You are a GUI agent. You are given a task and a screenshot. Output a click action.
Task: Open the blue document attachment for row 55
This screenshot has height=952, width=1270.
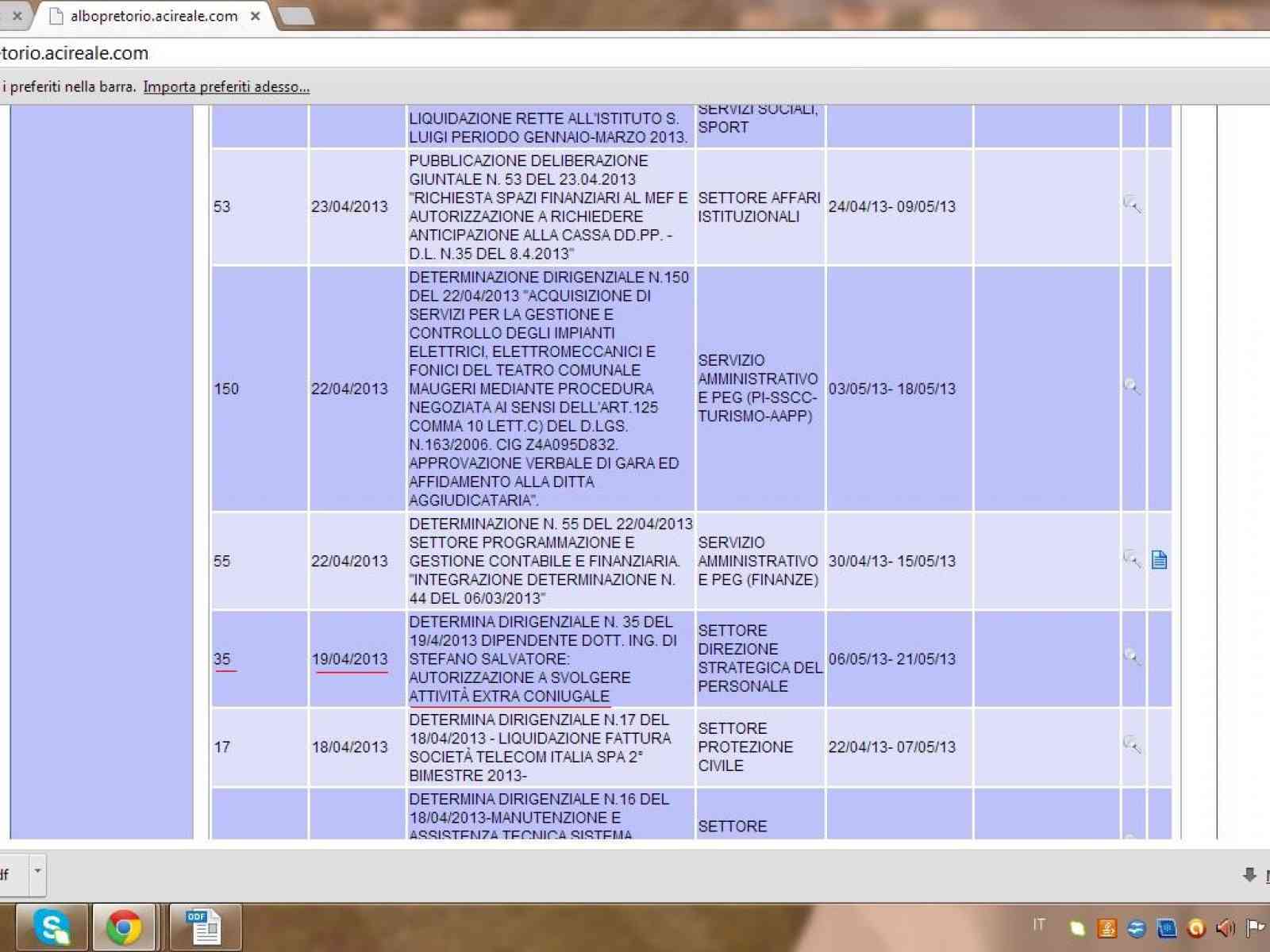coord(1159,560)
